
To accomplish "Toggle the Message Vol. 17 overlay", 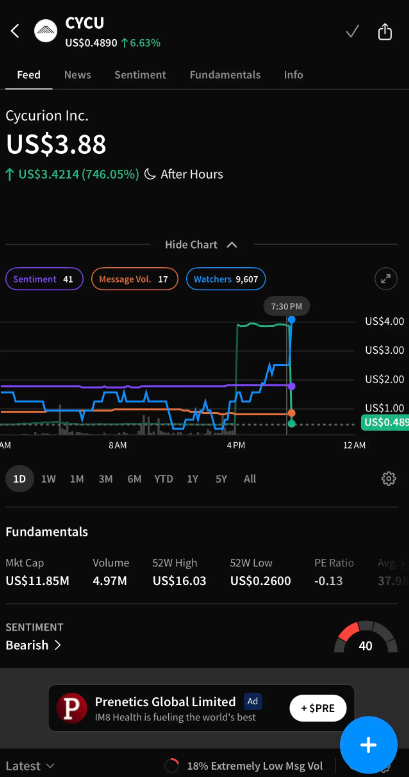I will pyautogui.click(x=134, y=279).
